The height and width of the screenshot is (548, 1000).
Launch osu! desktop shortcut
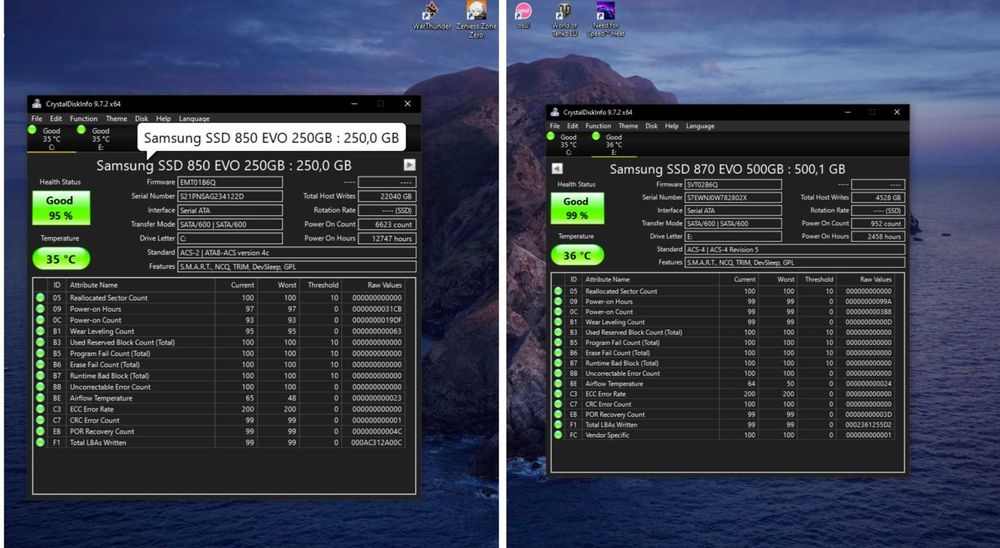[x=523, y=15]
